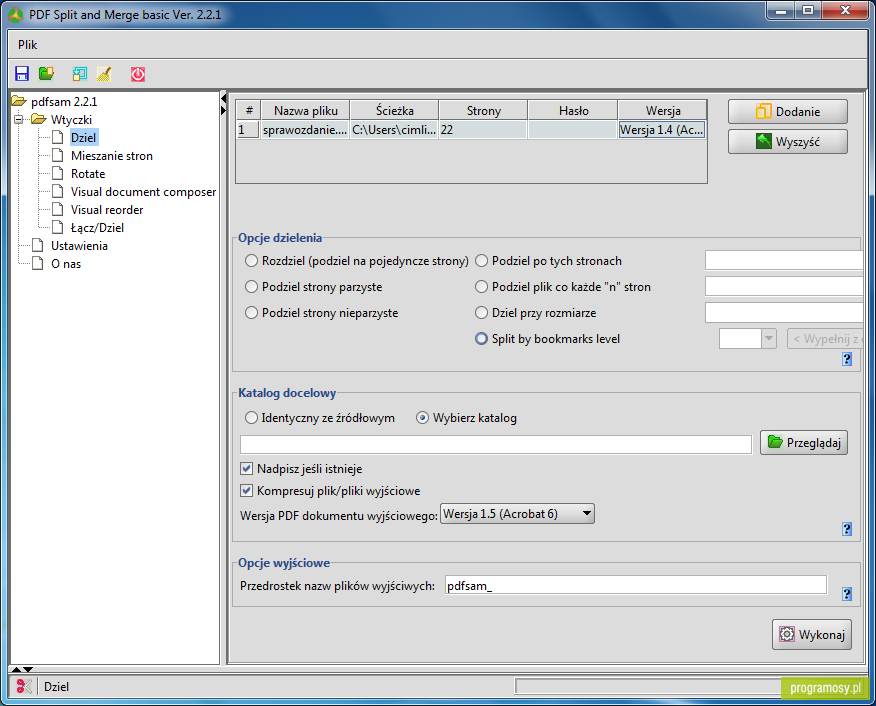Open O nas in the tree

(66, 264)
